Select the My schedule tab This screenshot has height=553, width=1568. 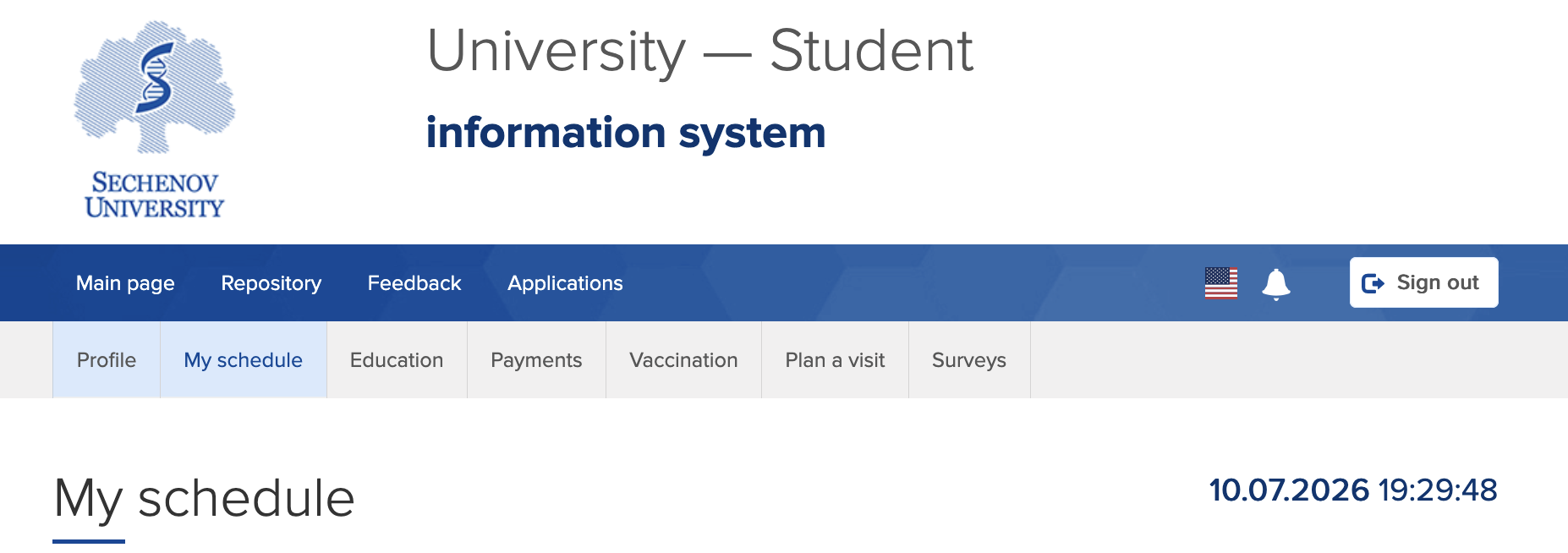[x=244, y=360]
